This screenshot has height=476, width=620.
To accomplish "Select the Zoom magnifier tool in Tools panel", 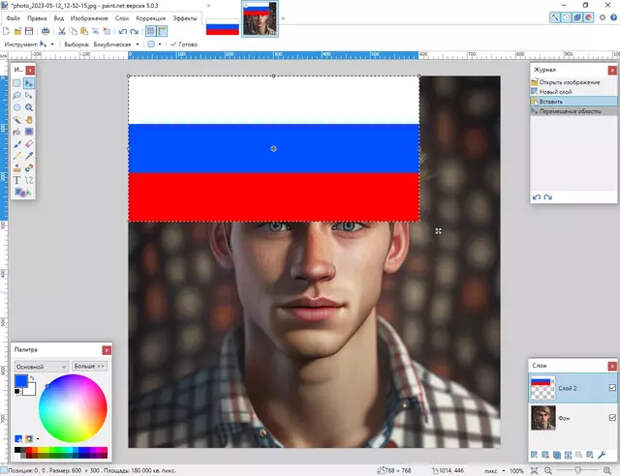I will pyautogui.click(x=28, y=108).
